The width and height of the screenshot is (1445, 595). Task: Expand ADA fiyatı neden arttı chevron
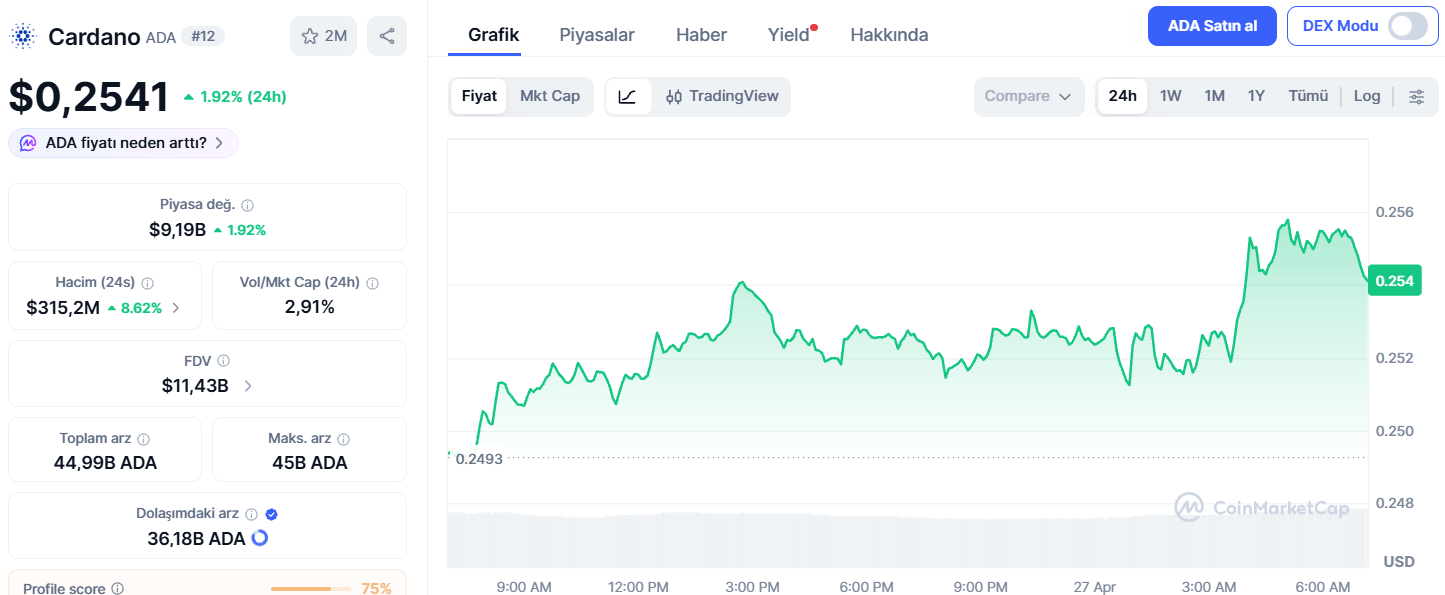pos(219,143)
